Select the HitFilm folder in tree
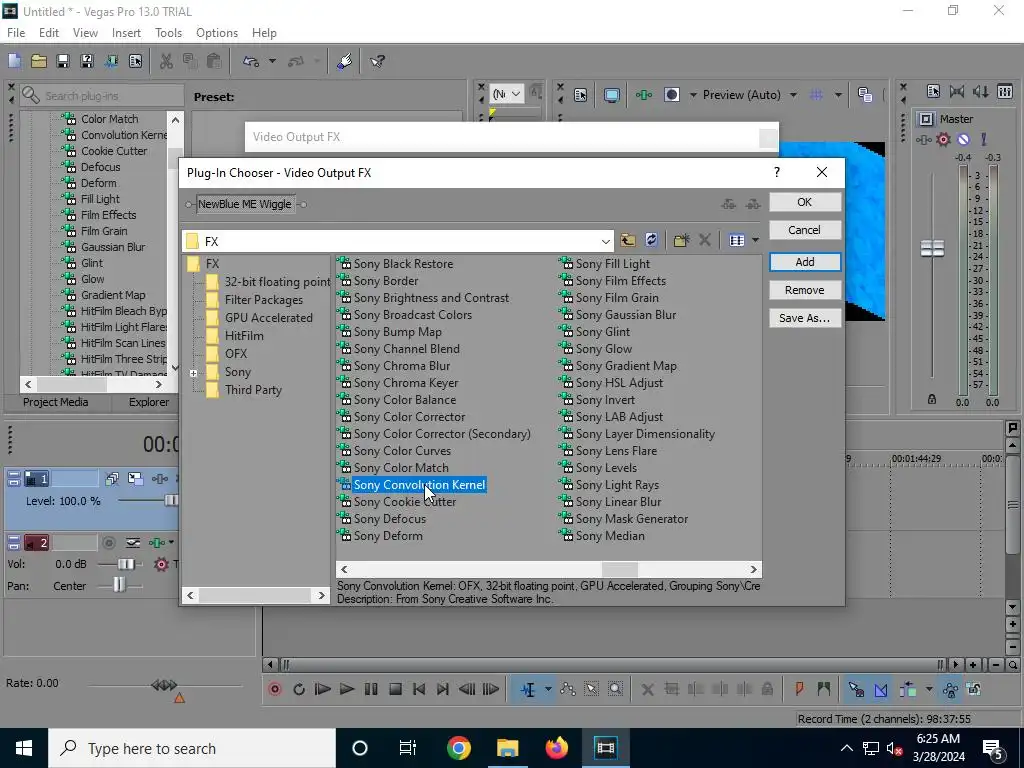1024x768 pixels. [x=244, y=336]
